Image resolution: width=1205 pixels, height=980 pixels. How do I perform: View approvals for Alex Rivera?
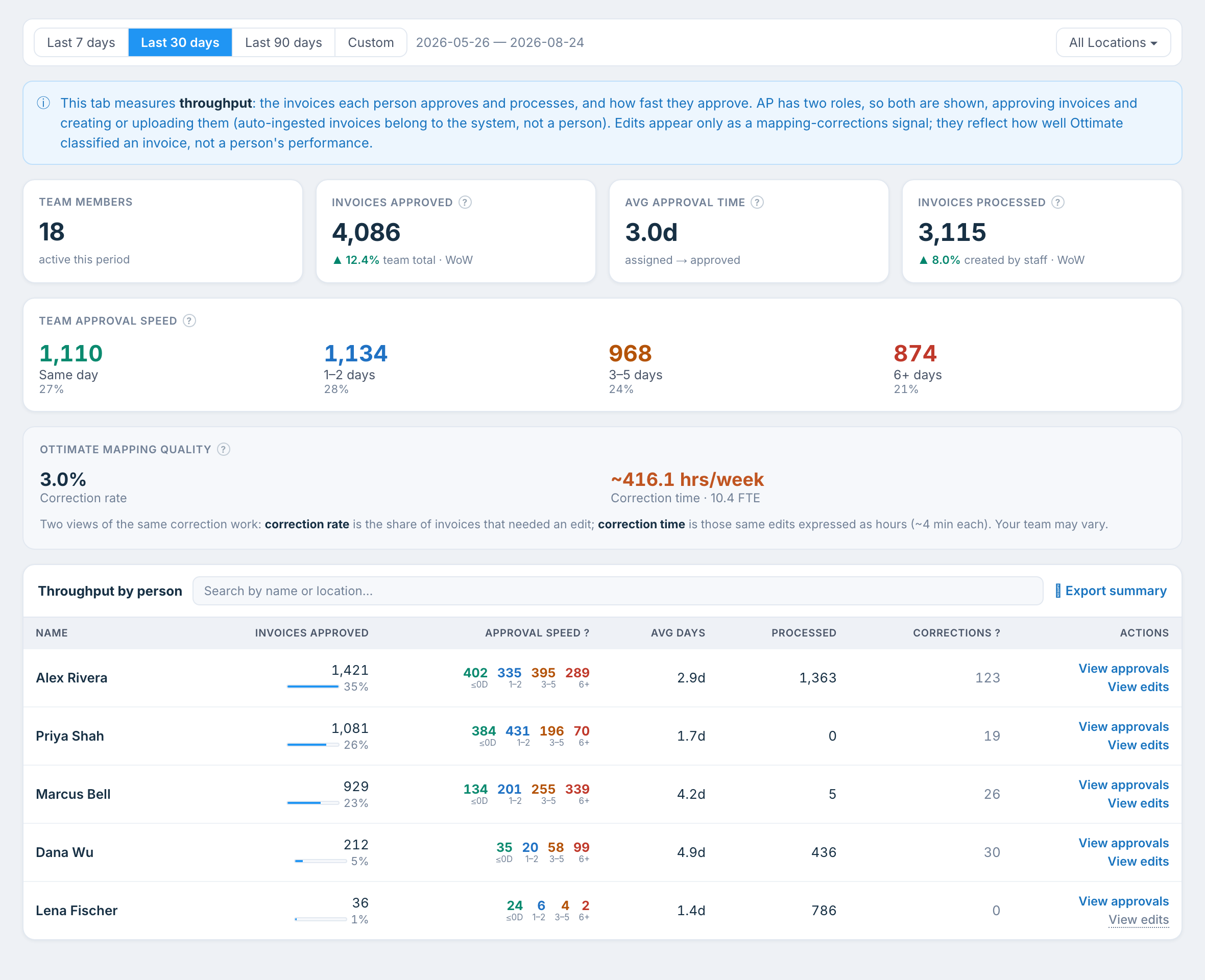tap(1124, 668)
